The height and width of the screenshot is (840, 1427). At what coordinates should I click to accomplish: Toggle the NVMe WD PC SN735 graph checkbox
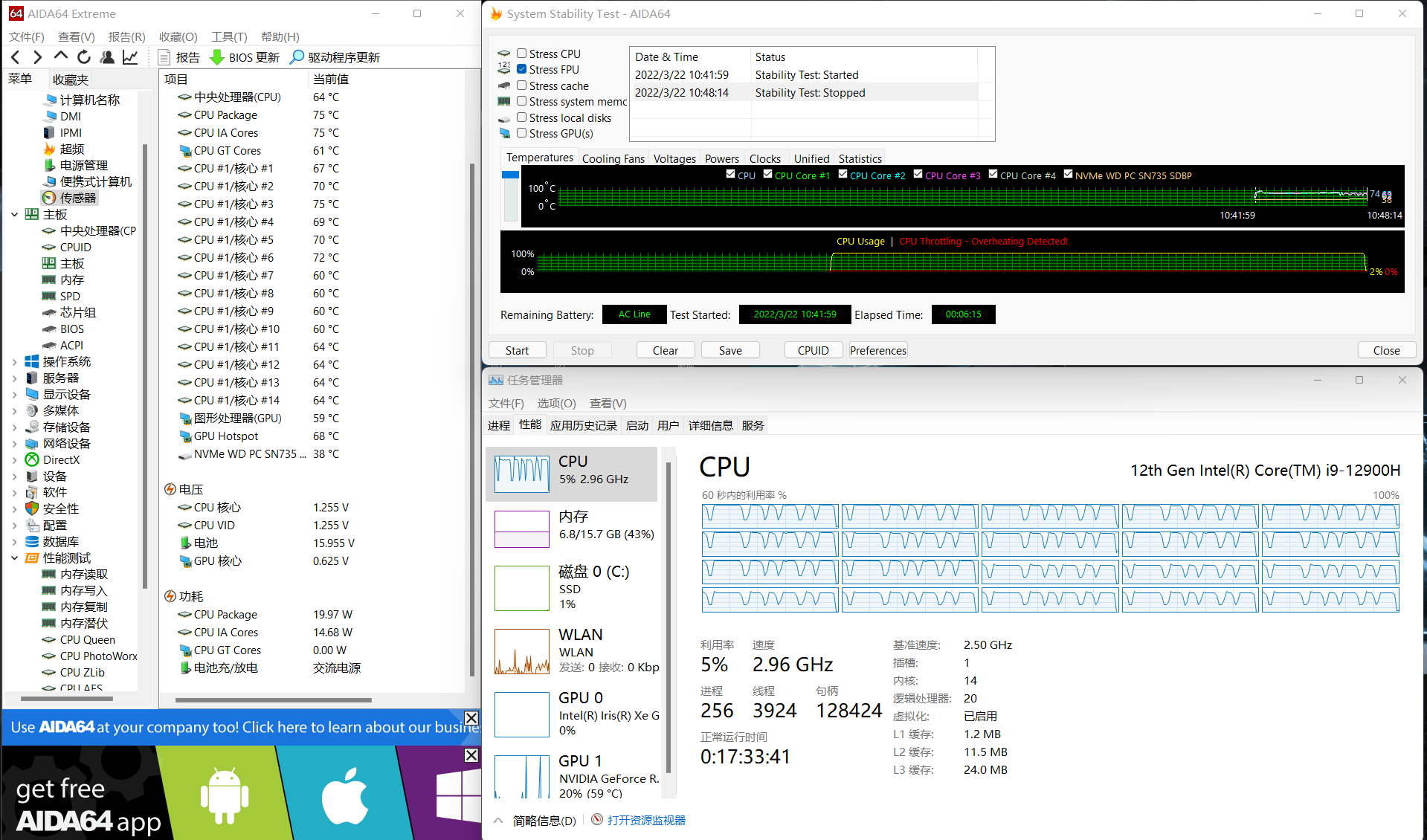(1068, 174)
